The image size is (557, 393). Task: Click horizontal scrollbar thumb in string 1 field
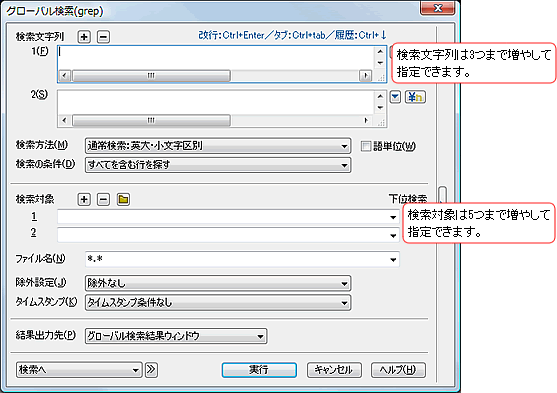(x=151, y=76)
